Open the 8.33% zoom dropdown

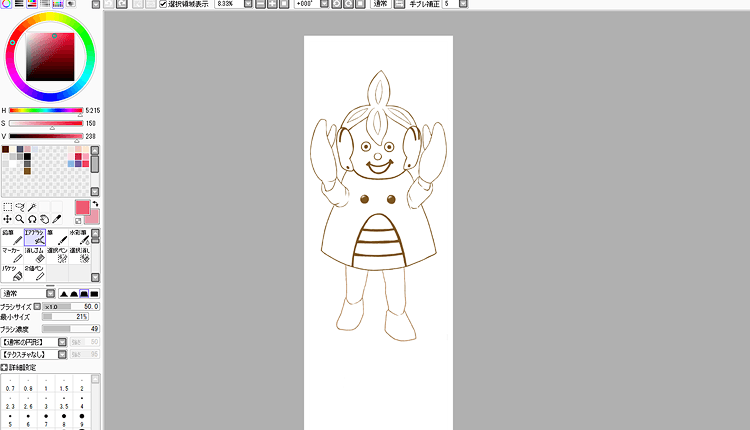coord(248,4)
